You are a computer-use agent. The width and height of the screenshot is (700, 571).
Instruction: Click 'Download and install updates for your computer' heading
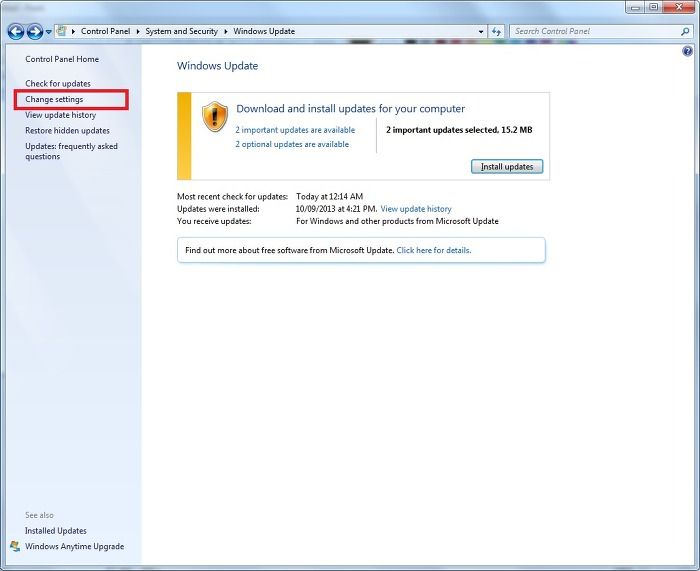coord(350,109)
